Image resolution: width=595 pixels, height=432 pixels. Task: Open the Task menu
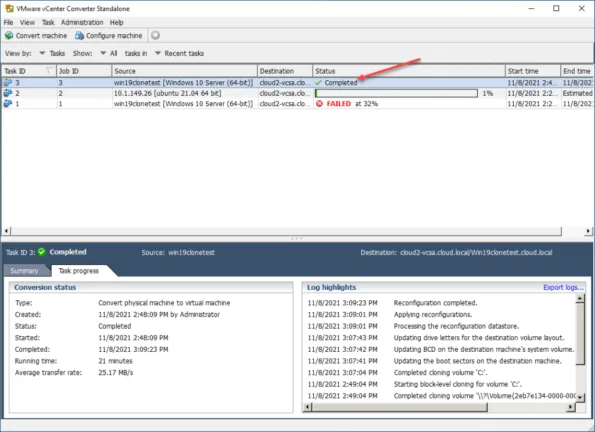[x=48, y=23]
